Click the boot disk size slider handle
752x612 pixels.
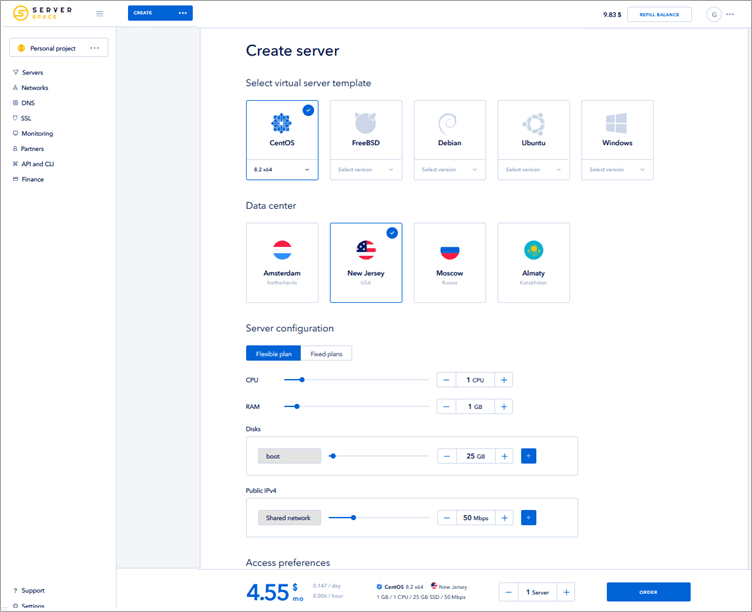pos(333,456)
